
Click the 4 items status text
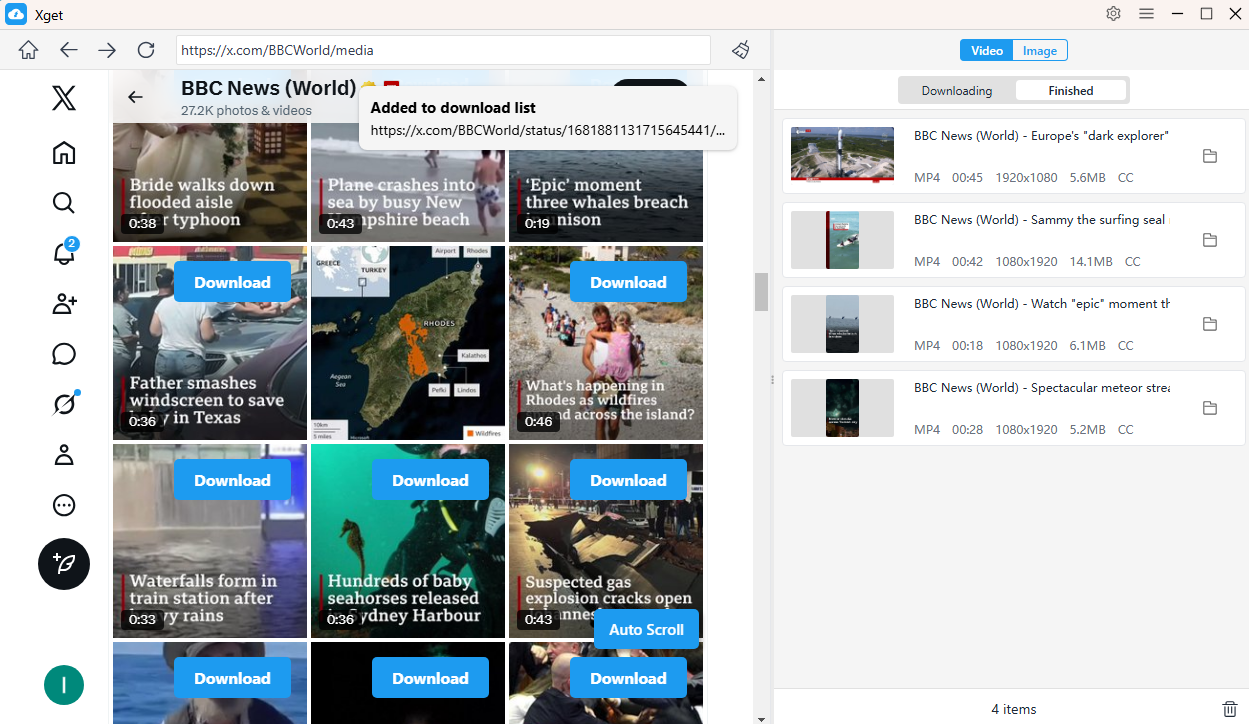click(1014, 709)
